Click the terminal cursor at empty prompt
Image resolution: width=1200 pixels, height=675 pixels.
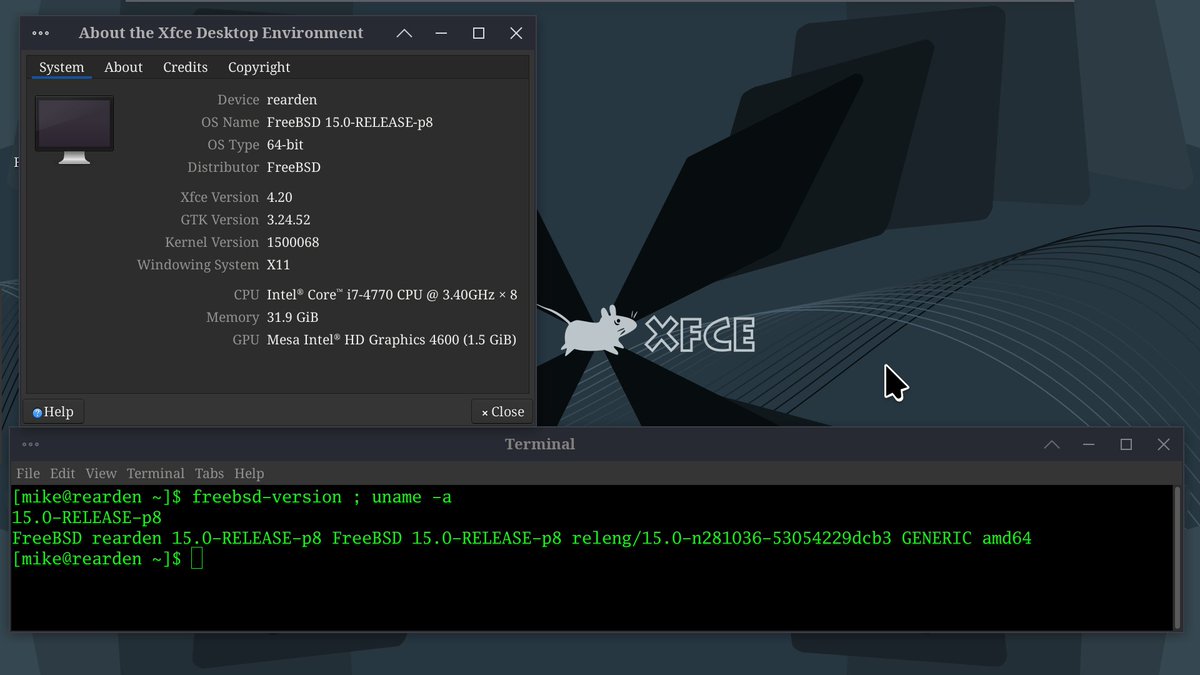click(x=197, y=559)
